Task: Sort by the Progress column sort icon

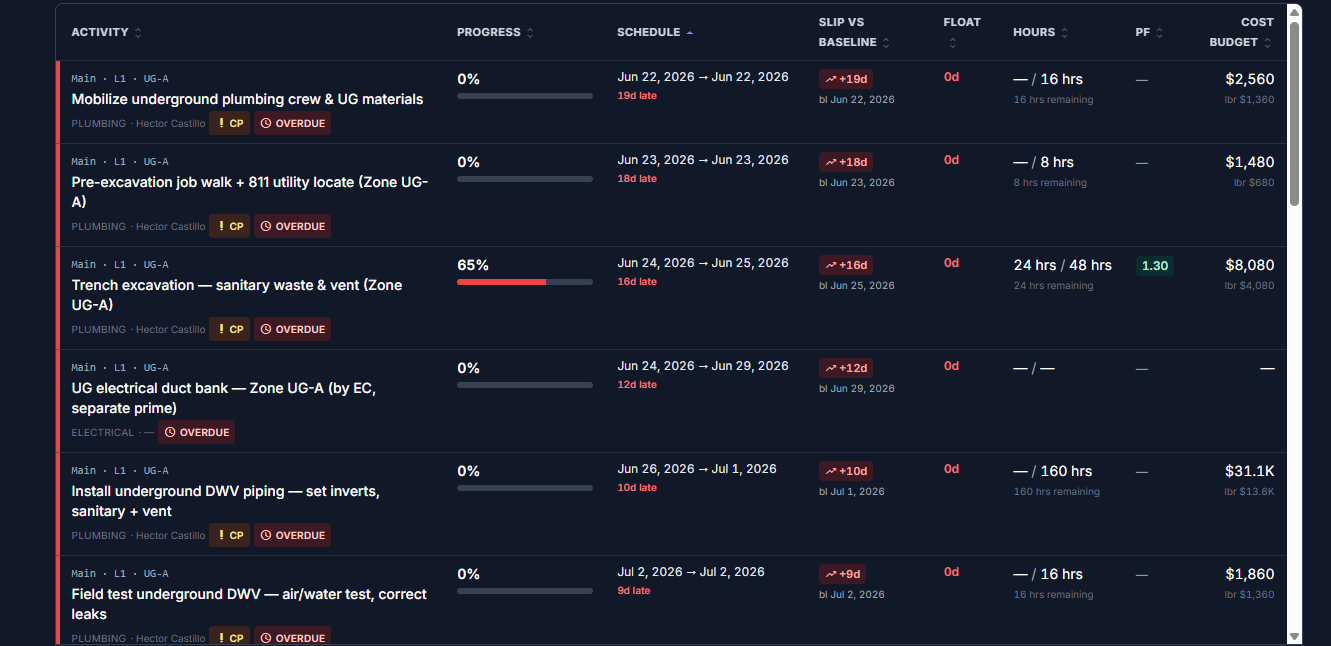Action: click(530, 33)
